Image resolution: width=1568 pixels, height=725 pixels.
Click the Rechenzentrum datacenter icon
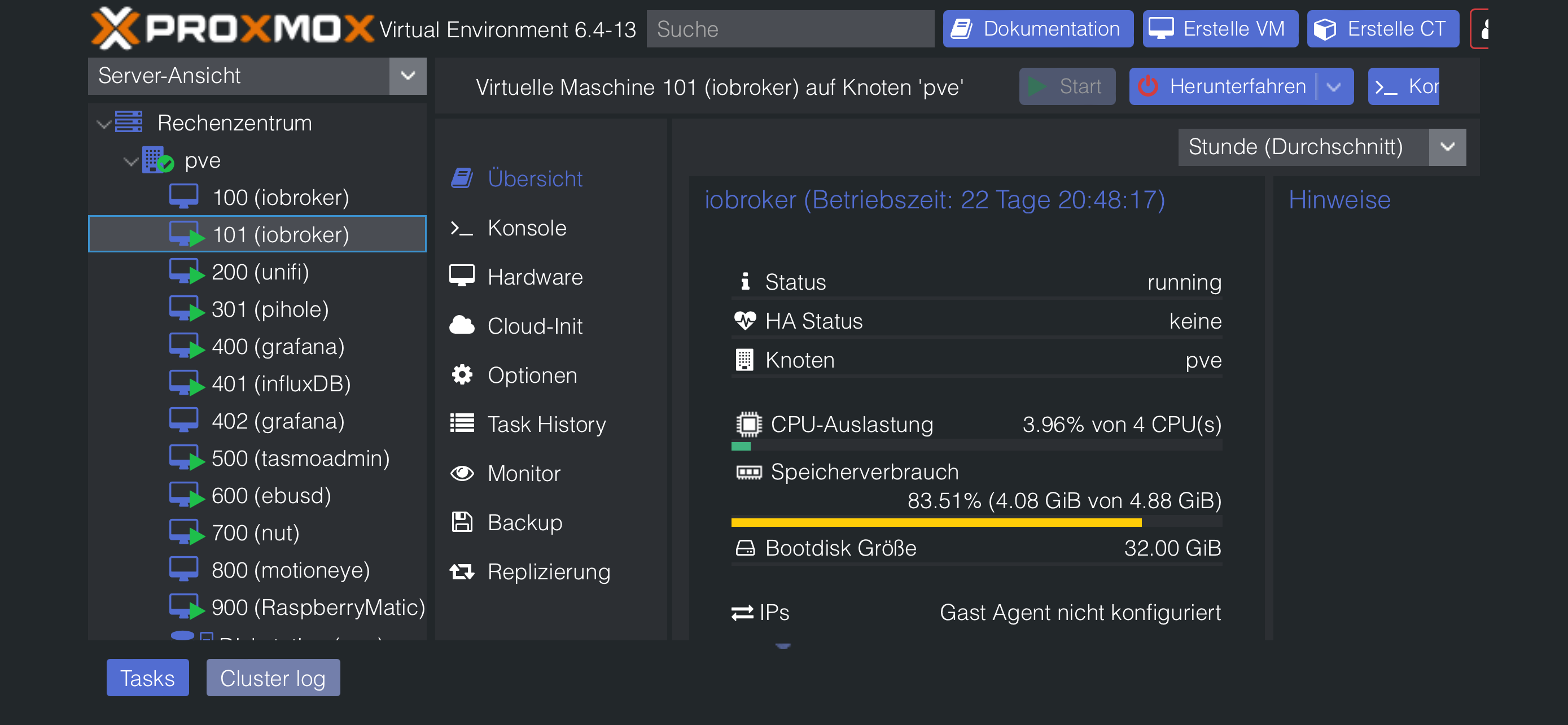tap(129, 123)
